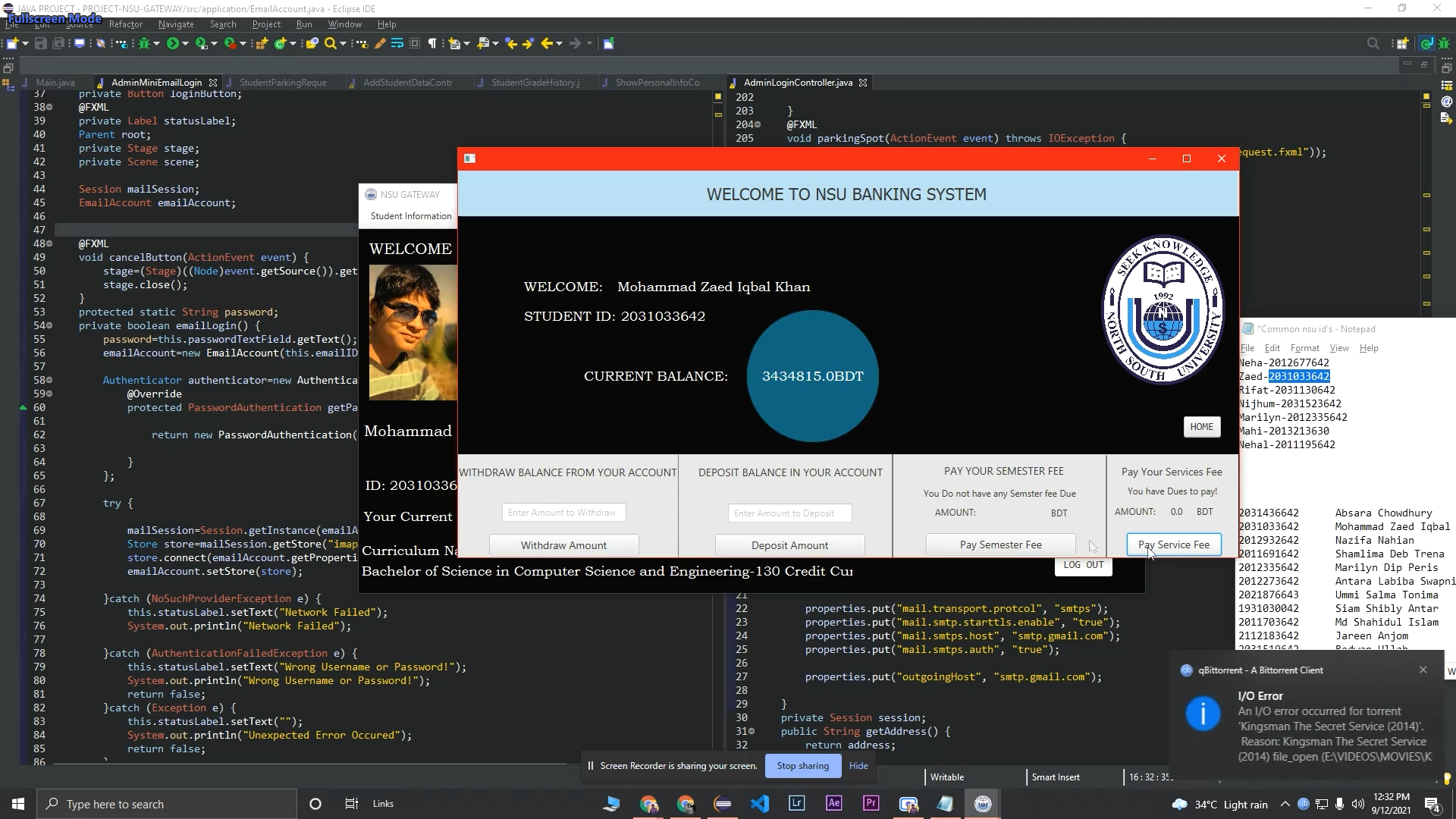Toggle Mark Occurrences highlighter
1456x819 pixels.
pos(381,43)
